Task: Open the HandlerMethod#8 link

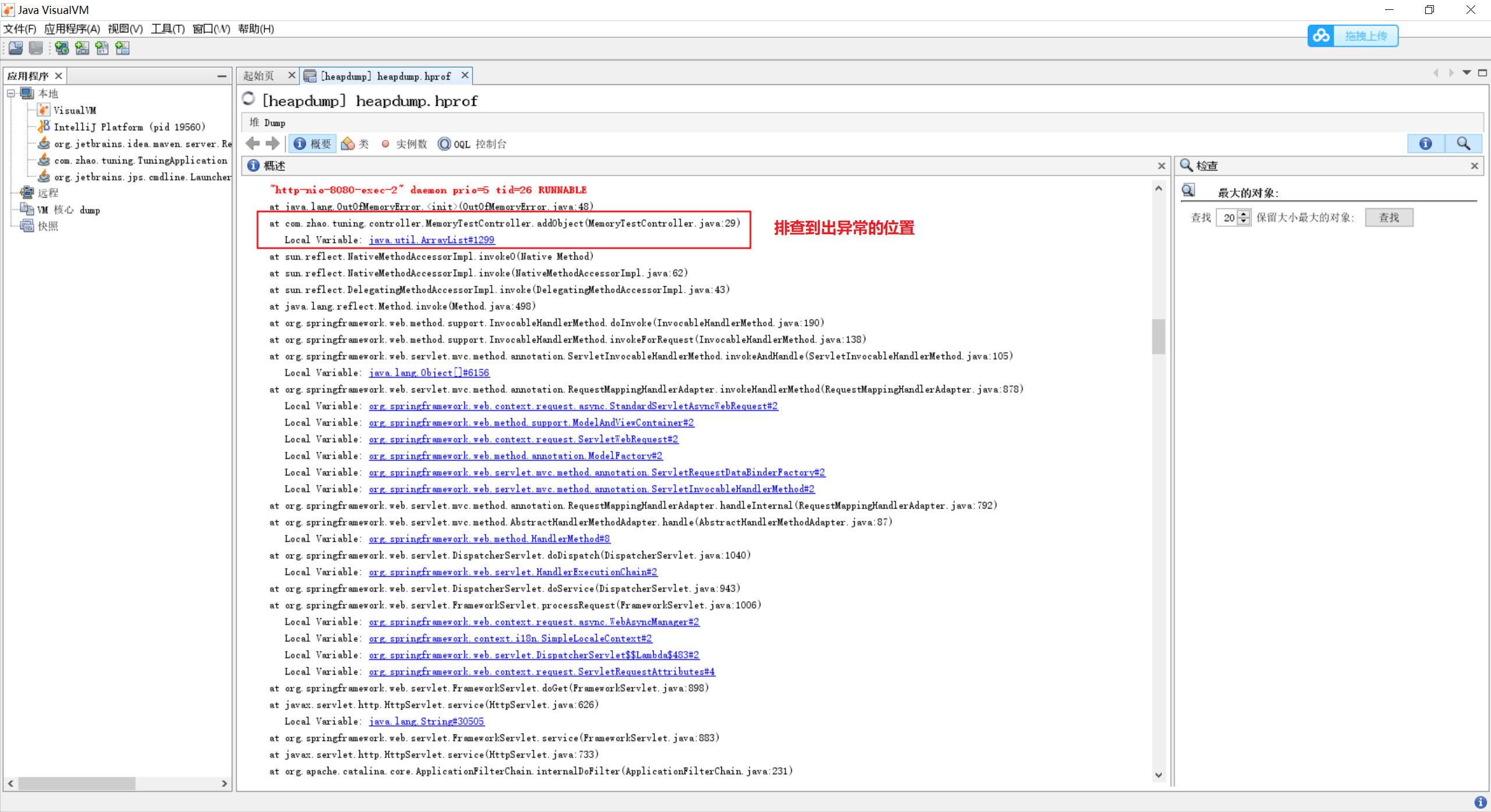Action: (489, 539)
